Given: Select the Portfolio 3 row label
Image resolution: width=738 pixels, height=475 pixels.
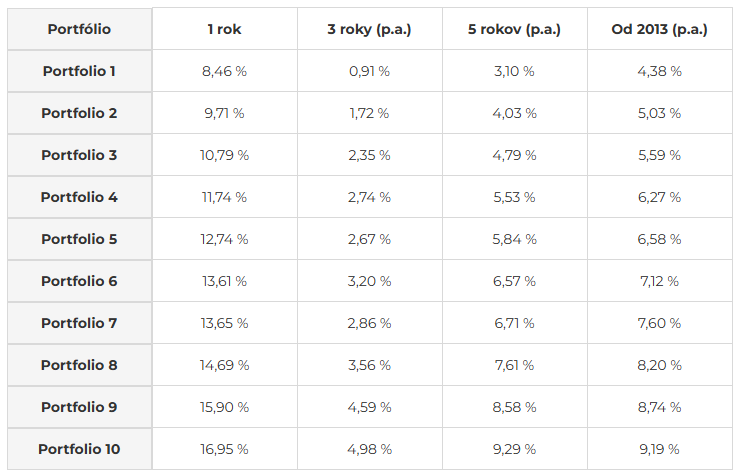Looking at the screenshot, I should pyautogui.click(x=79, y=155).
